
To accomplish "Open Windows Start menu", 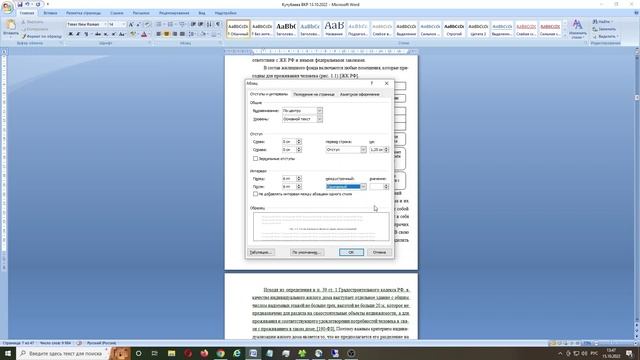I will pyautogui.click(x=7, y=353).
